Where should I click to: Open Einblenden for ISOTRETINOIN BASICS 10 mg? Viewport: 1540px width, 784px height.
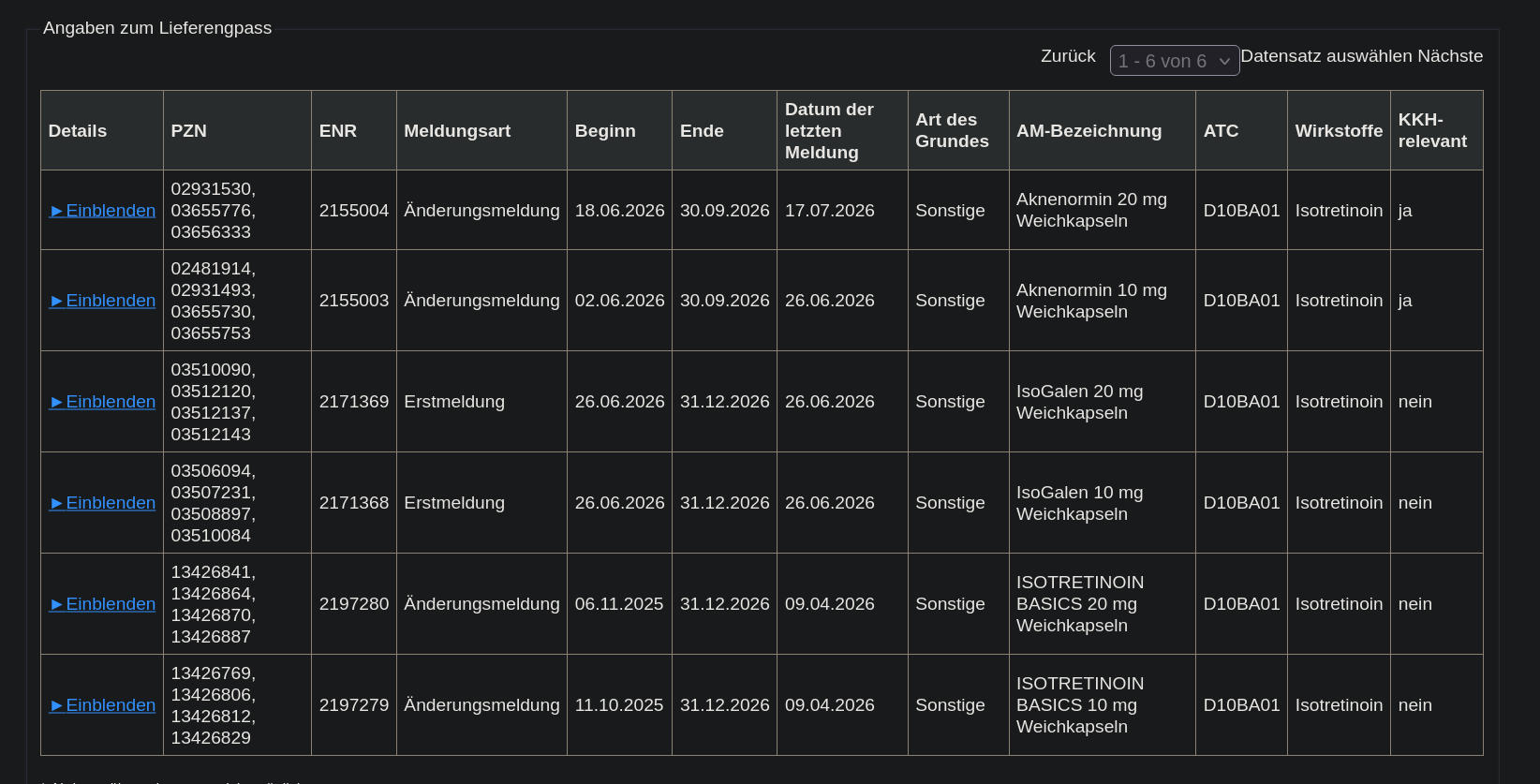[102, 705]
